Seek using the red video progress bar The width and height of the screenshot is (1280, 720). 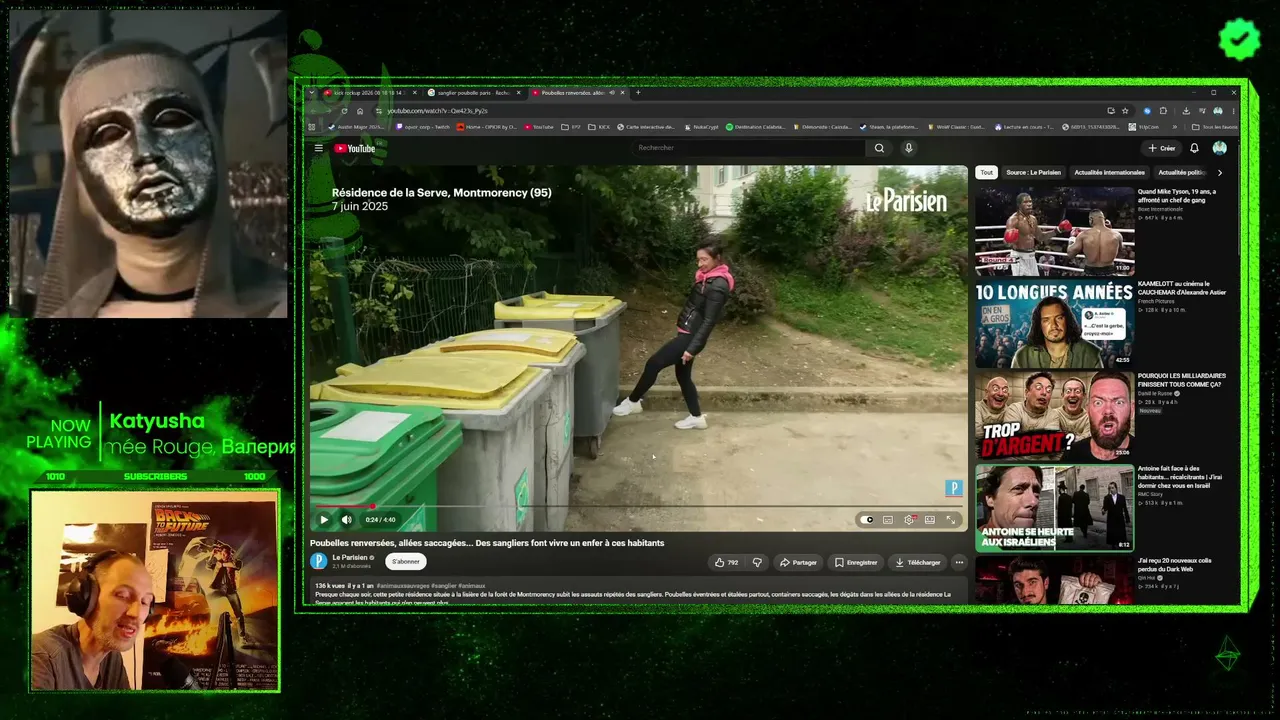pyautogui.click(x=638, y=507)
